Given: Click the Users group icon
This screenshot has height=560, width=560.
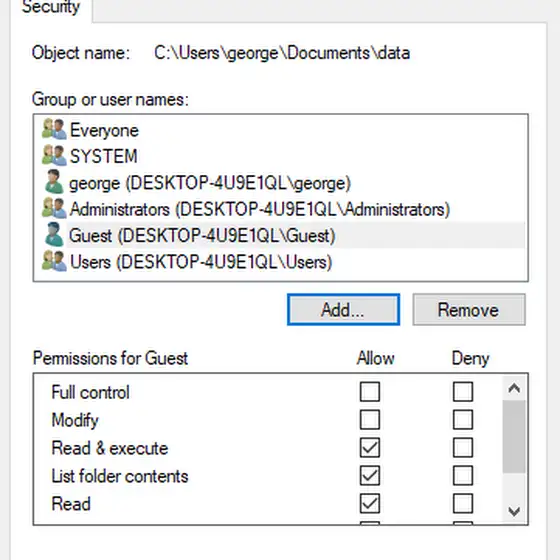Looking at the screenshot, I should tap(54, 261).
